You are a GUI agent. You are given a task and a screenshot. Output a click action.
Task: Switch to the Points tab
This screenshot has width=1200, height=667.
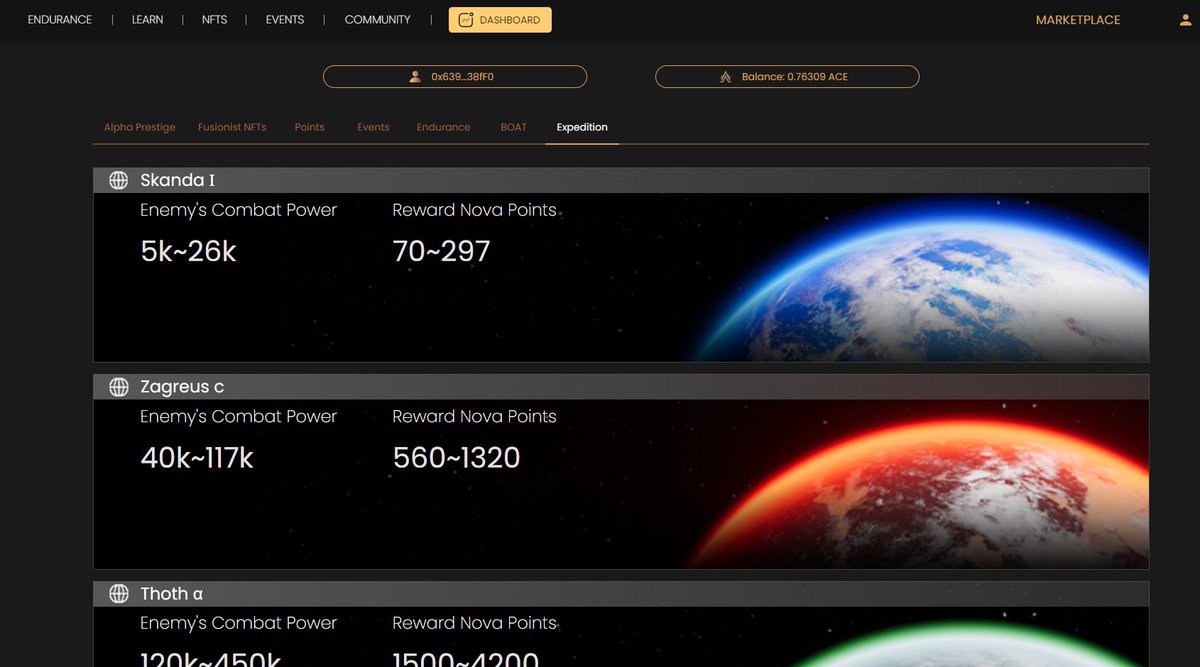(310, 127)
